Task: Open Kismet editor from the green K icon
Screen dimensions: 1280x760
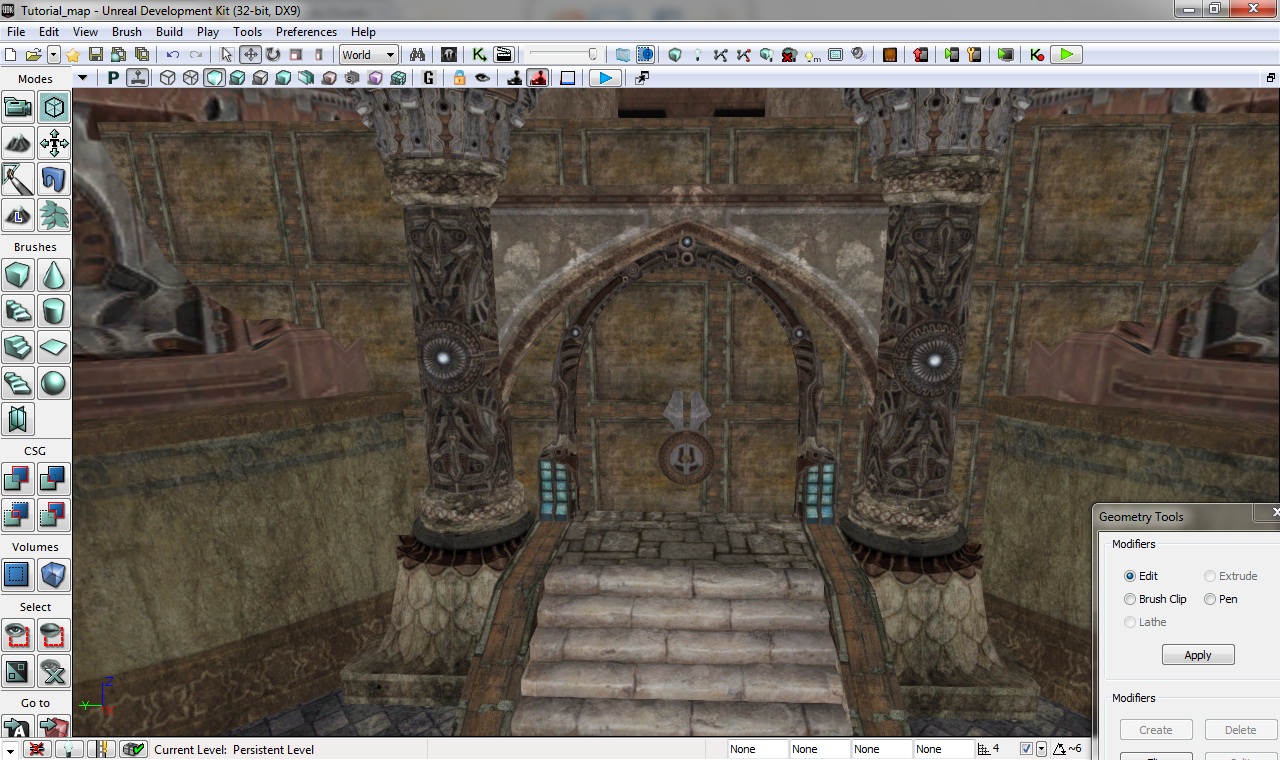Action: tap(480, 55)
